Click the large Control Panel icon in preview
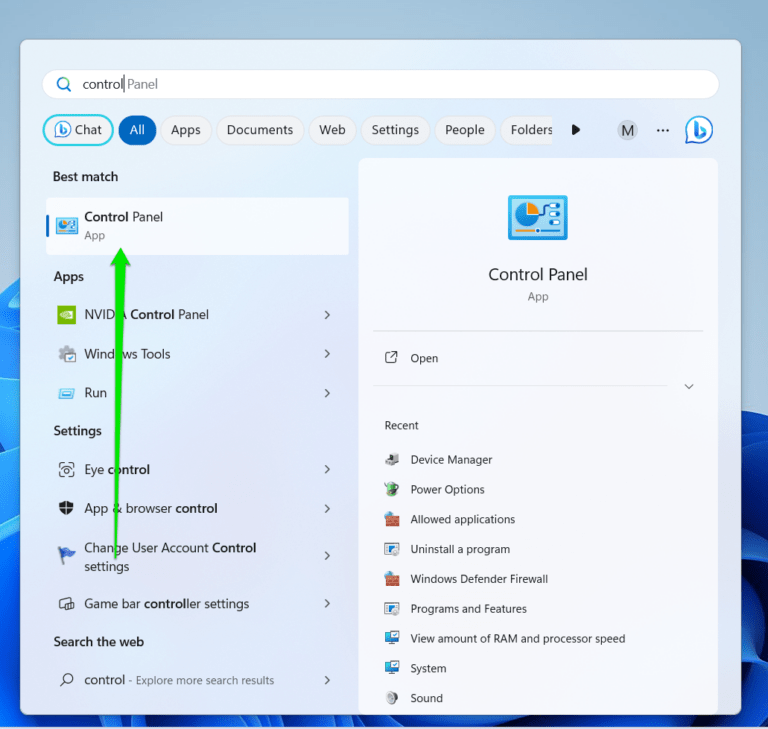The height and width of the screenshot is (729, 768). click(538, 218)
